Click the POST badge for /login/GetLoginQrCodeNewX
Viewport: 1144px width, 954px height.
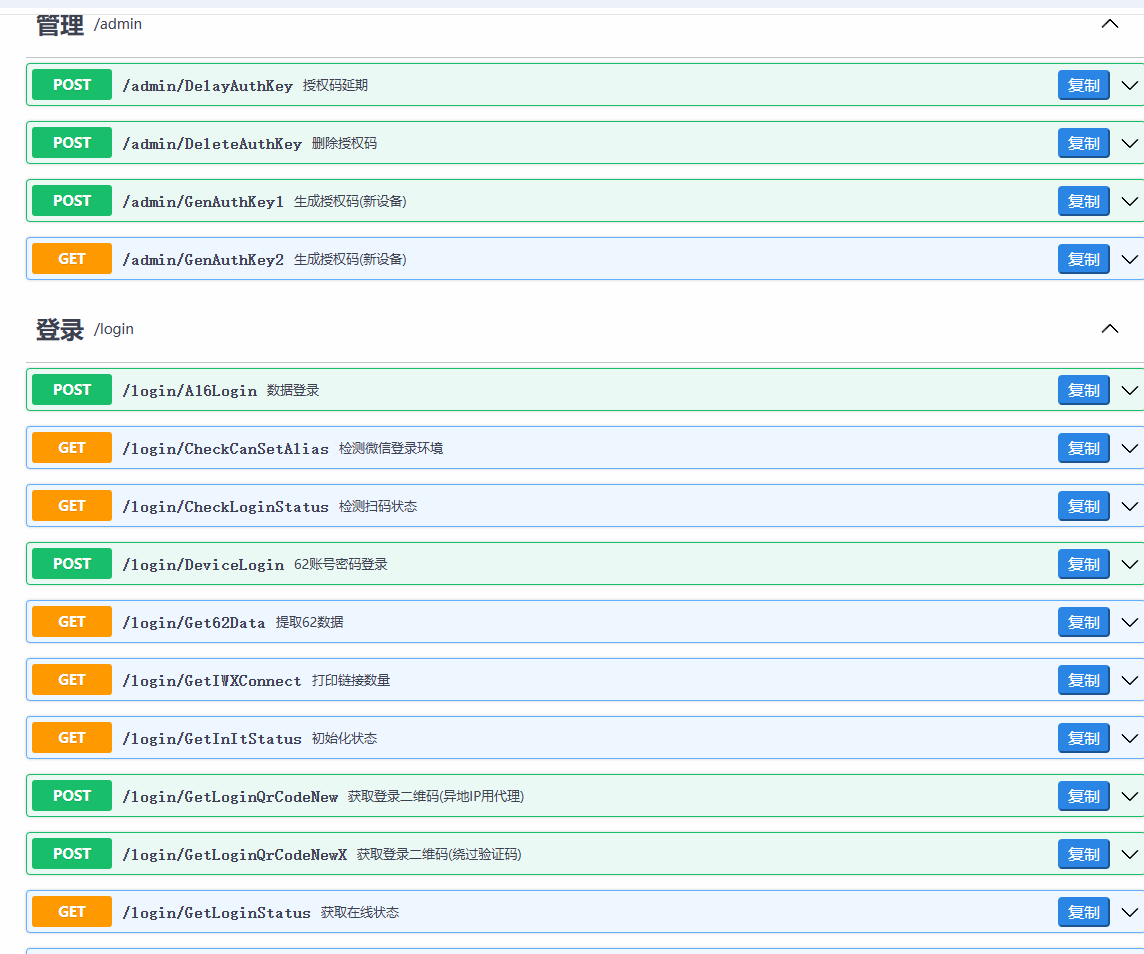72,854
